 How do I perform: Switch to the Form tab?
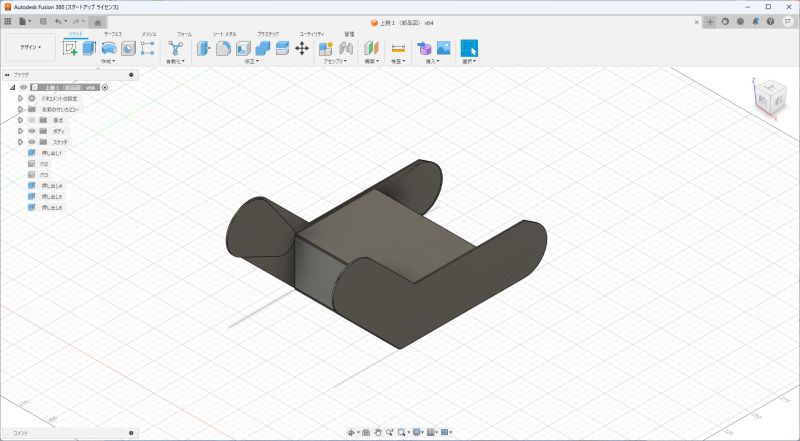(184, 34)
